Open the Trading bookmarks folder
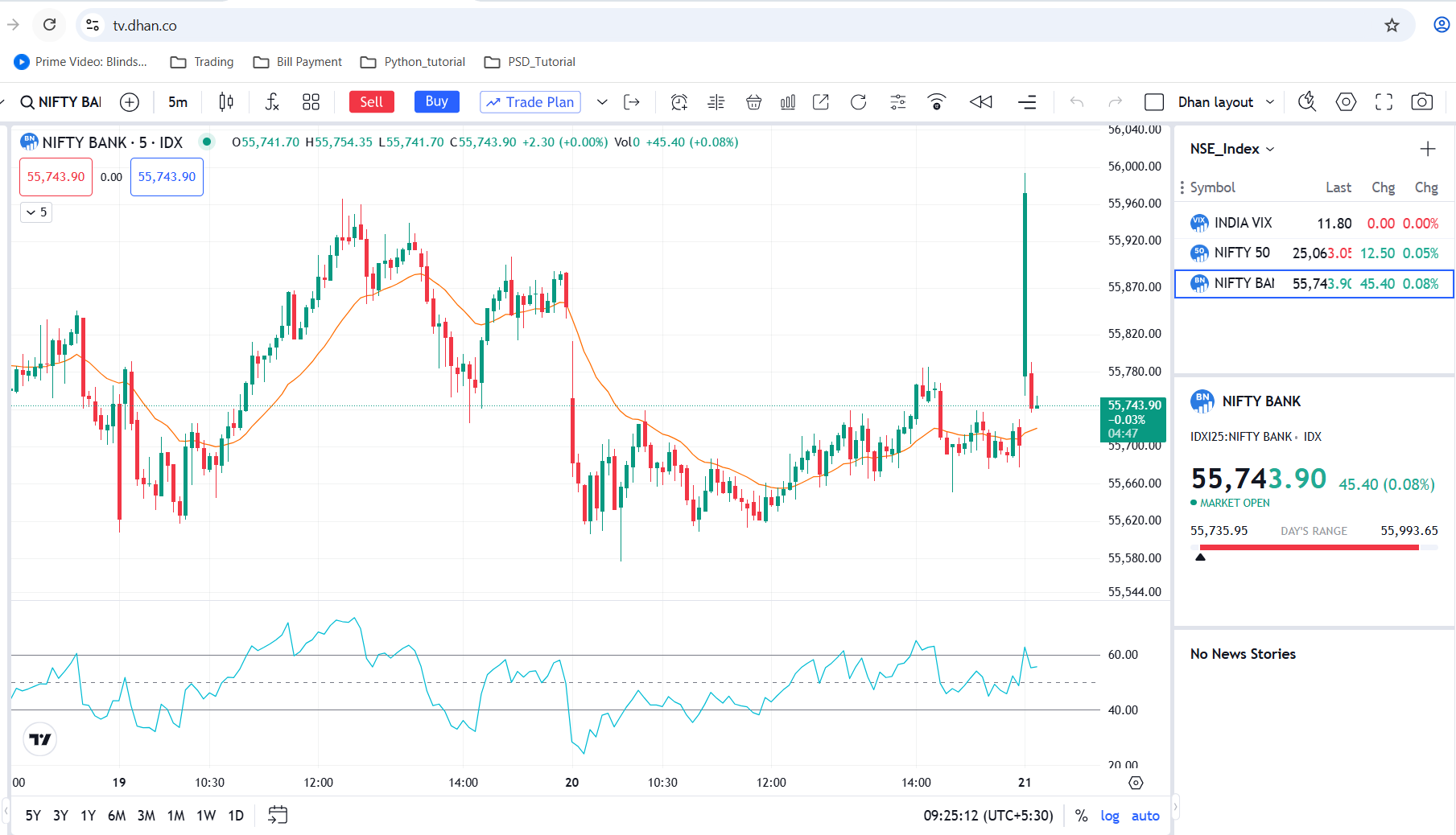This screenshot has height=835, width=1456. pos(202,62)
